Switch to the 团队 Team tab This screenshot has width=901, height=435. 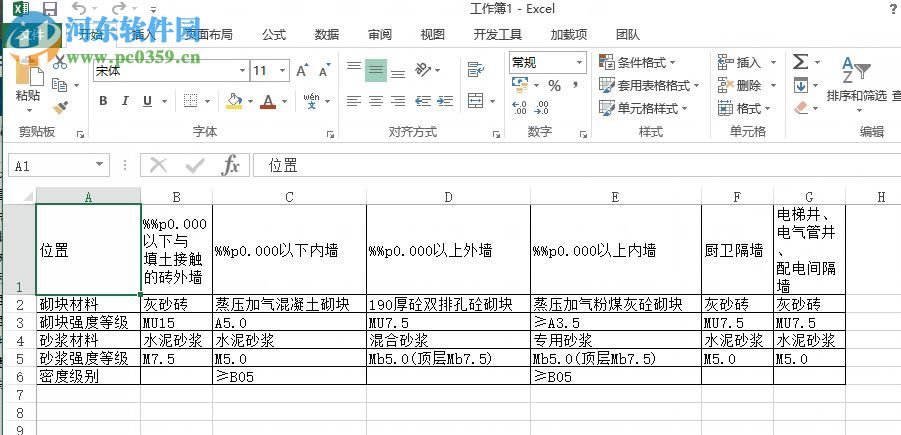627,34
